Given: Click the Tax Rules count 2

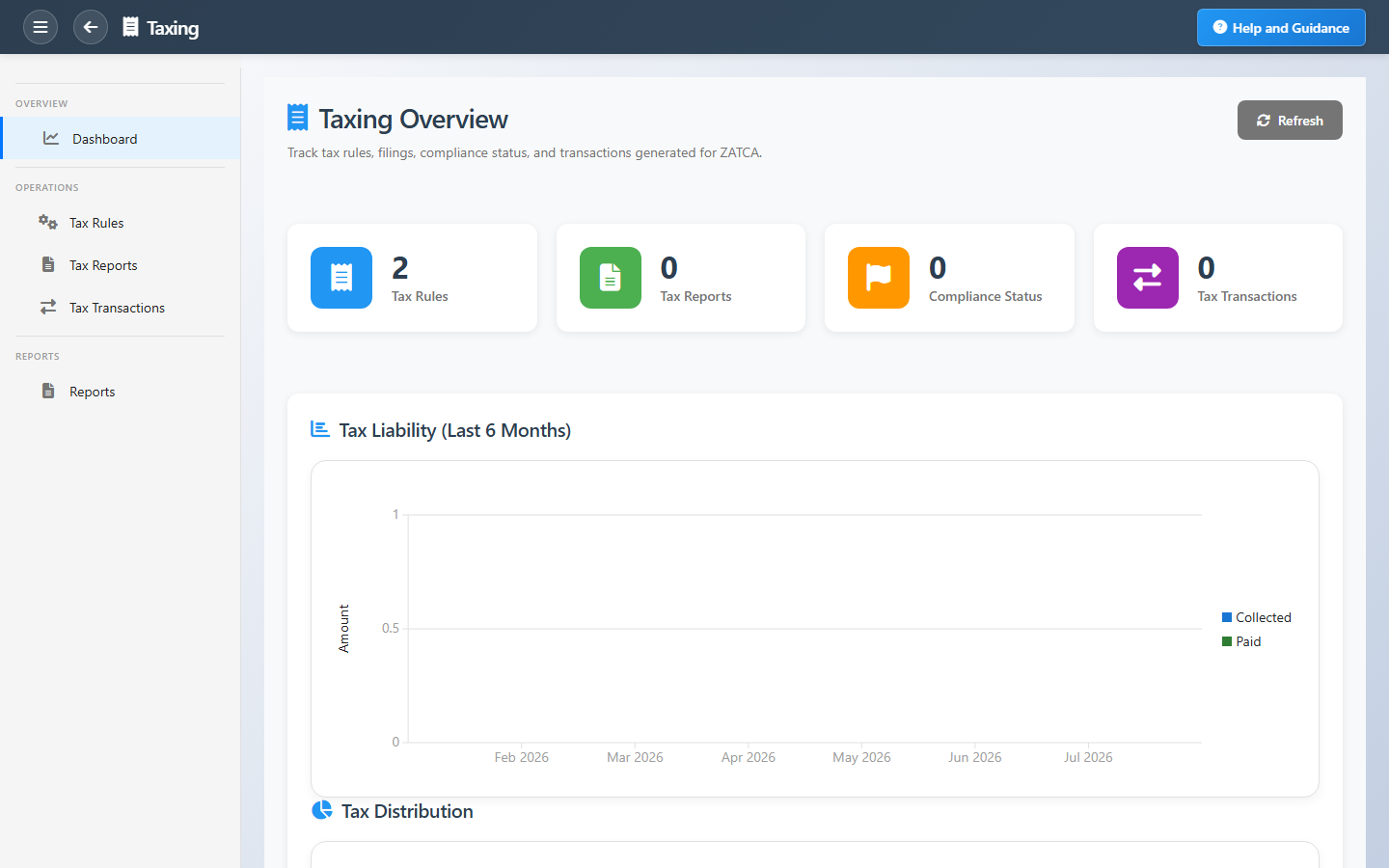Looking at the screenshot, I should click(400, 267).
